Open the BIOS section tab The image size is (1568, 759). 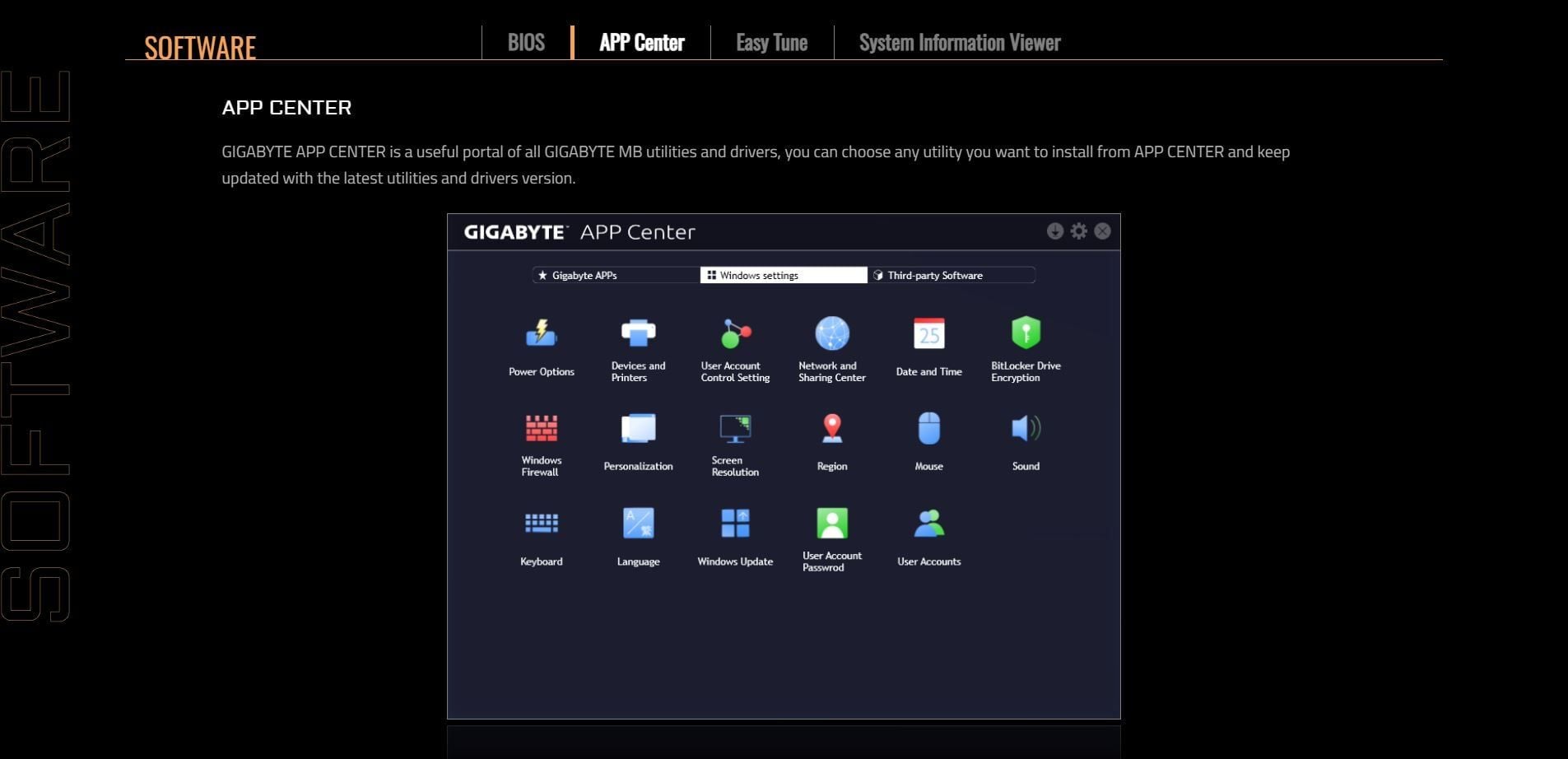[526, 43]
